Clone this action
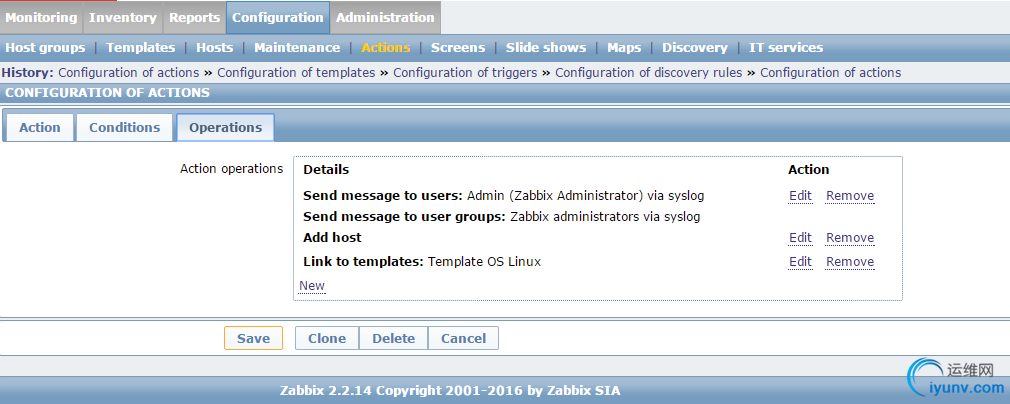Image resolution: width=1010 pixels, height=404 pixels. 327,338
